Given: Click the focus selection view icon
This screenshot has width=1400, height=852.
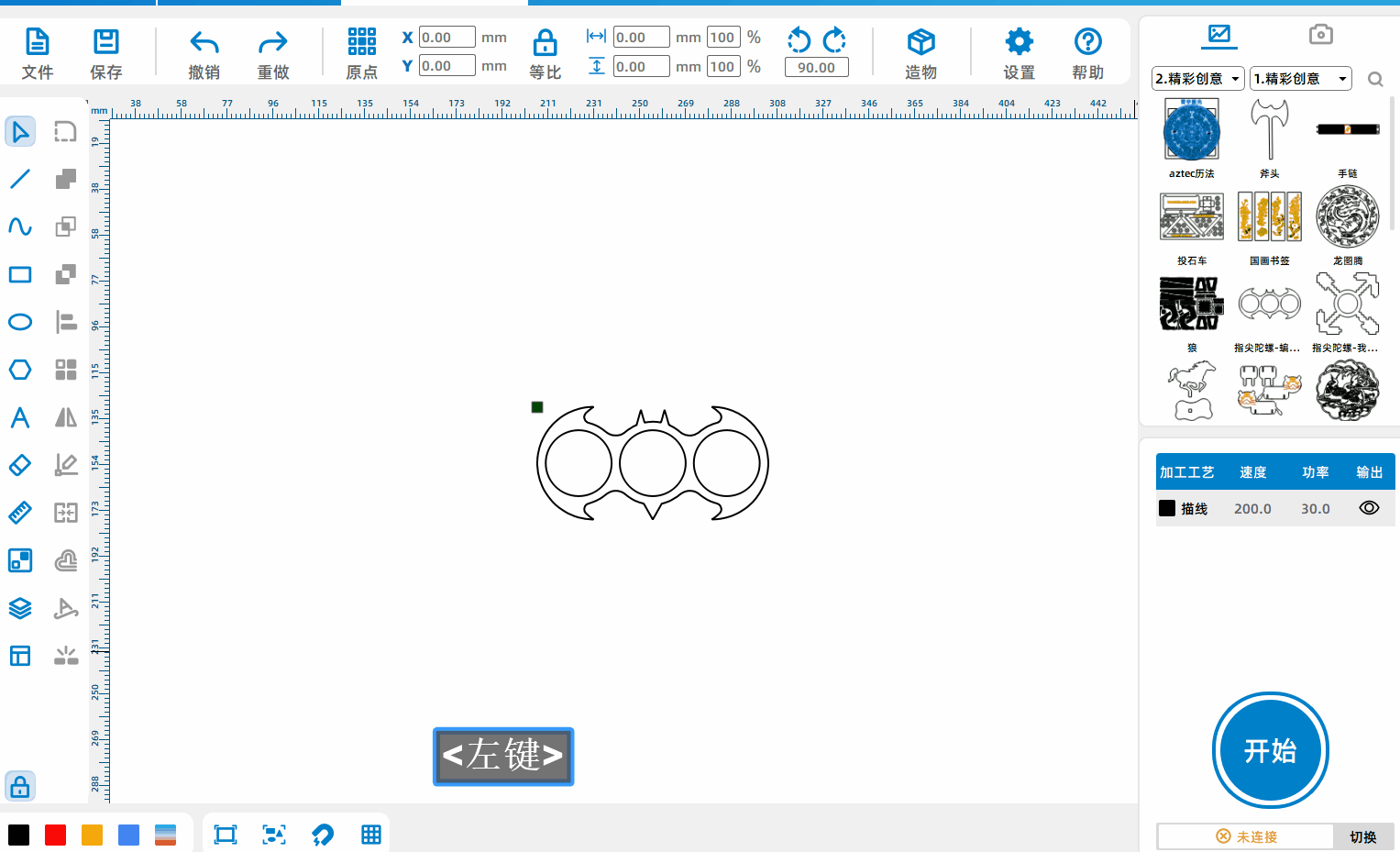Looking at the screenshot, I should (274, 835).
